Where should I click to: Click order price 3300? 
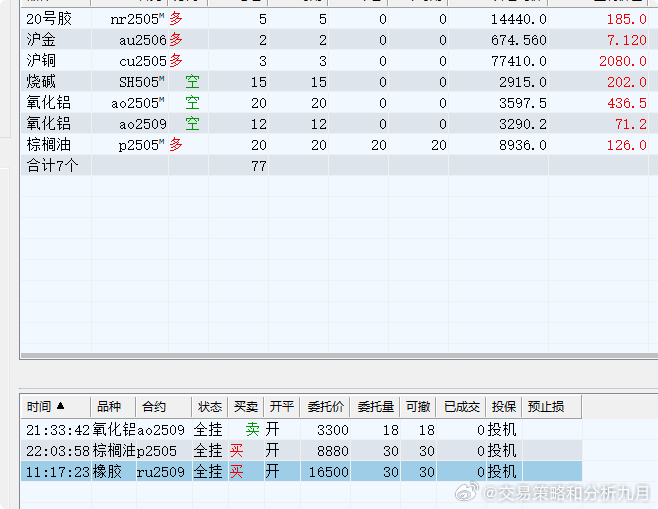[x=333, y=430]
